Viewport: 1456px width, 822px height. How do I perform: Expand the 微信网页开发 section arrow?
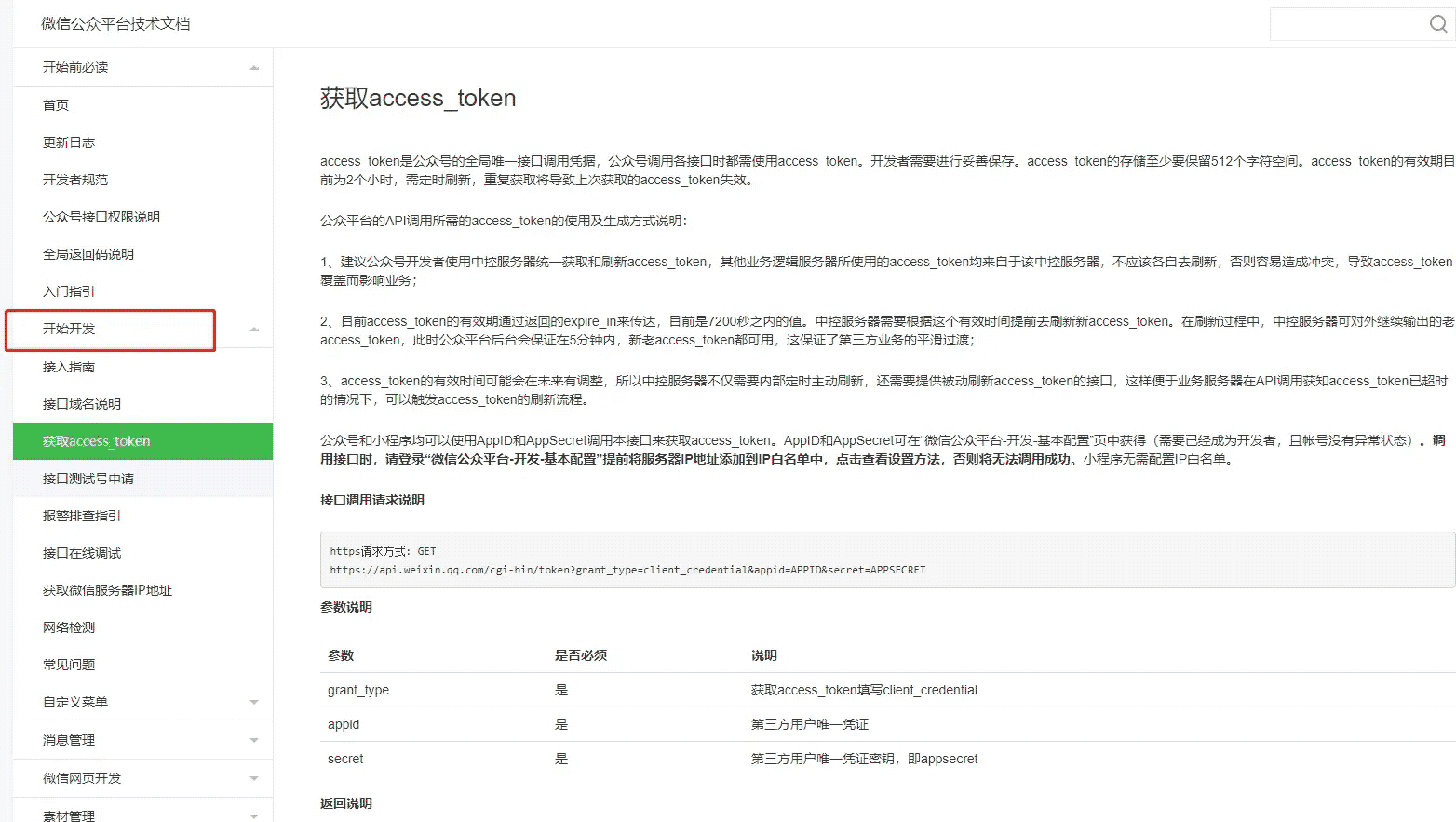click(x=254, y=779)
